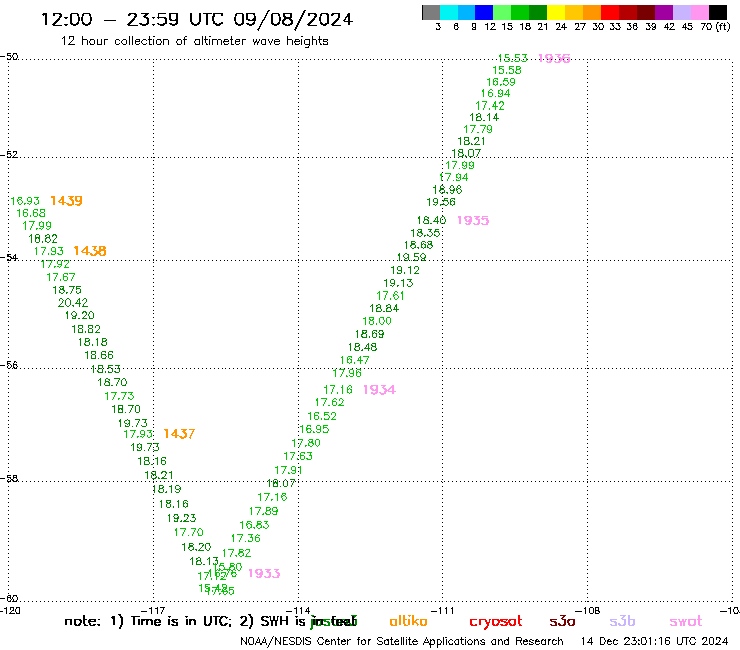Click the 16.83 wave height value
This screenshot has width=740, height=650.
coord(254,525)
